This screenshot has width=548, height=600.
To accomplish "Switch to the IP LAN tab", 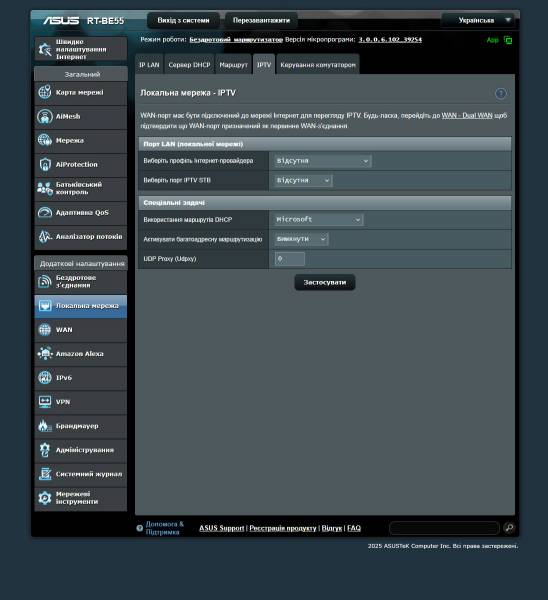I will [x=149, y=65].
